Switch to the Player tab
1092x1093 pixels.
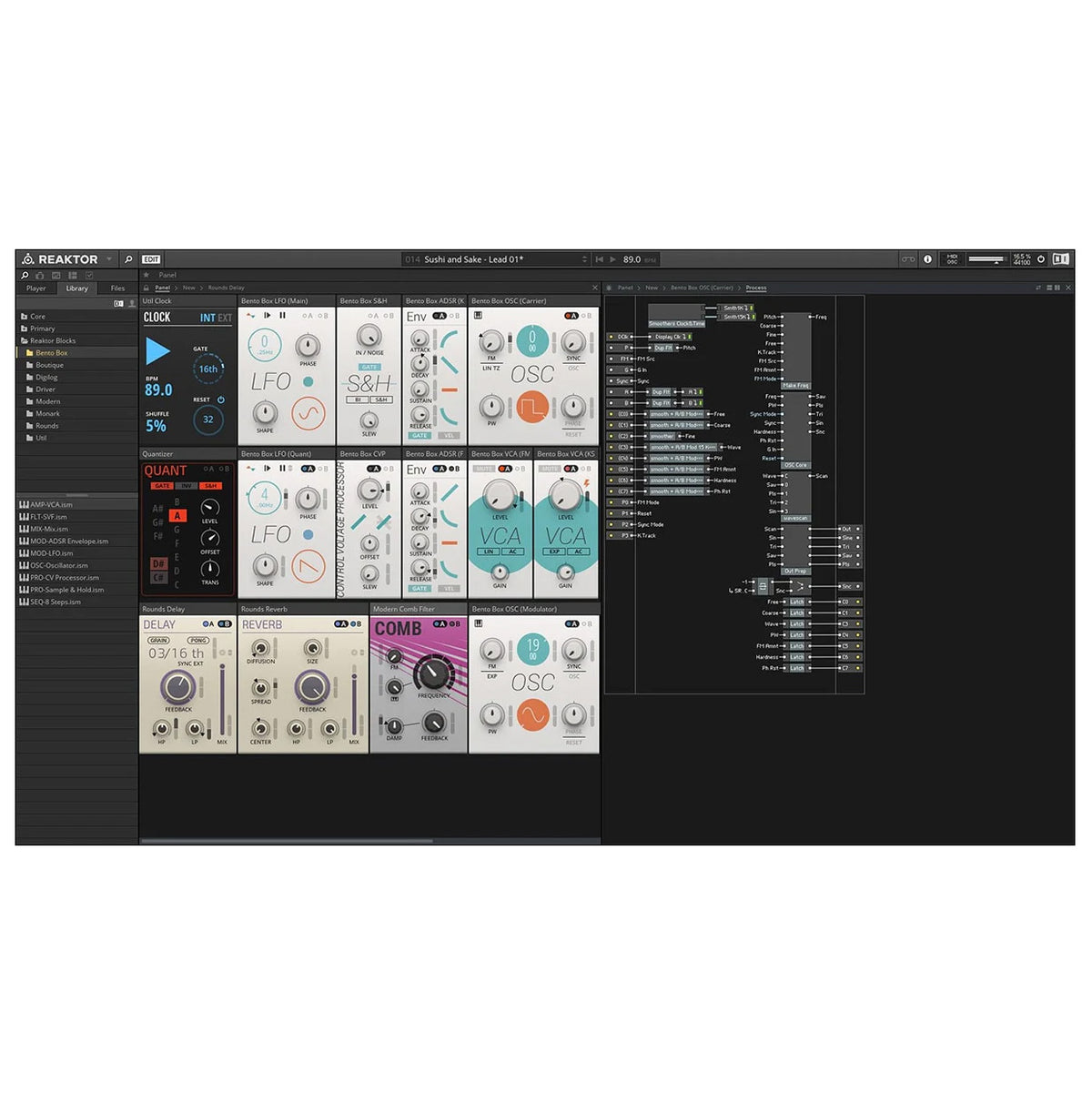coord(36,288)
